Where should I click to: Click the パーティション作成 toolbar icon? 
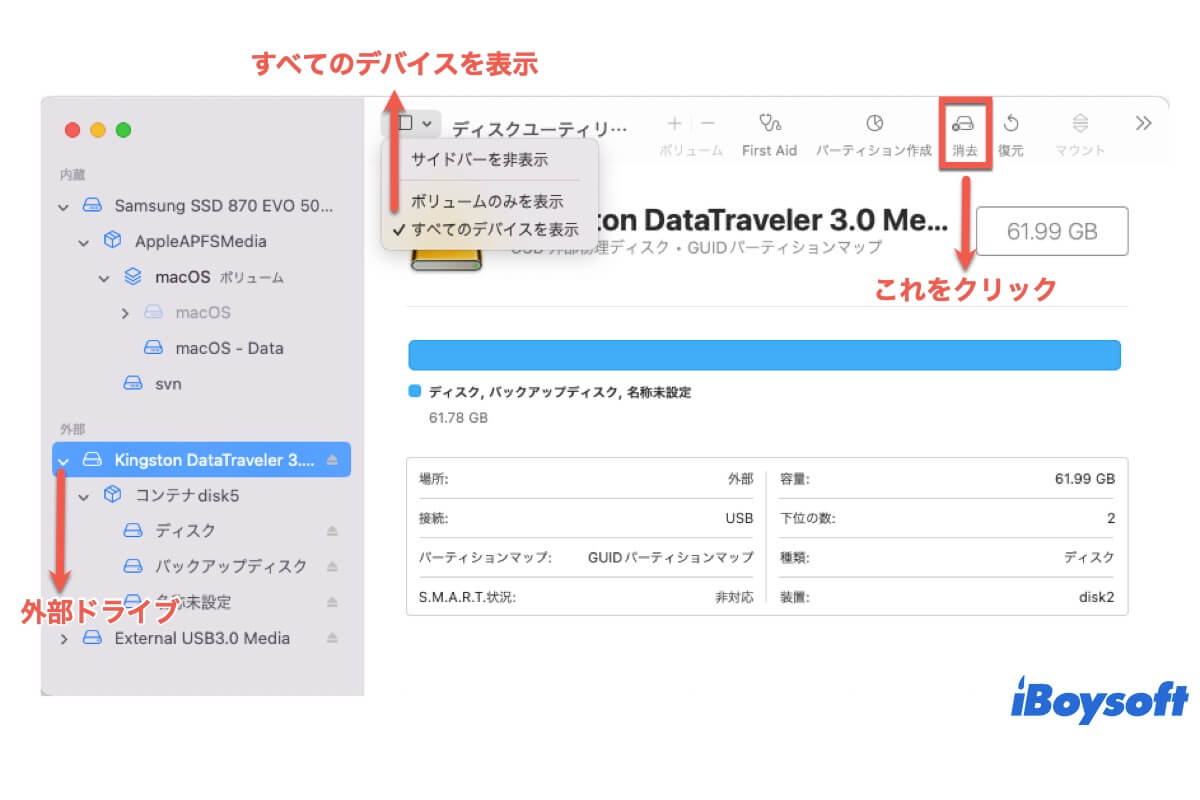[873, 125]
